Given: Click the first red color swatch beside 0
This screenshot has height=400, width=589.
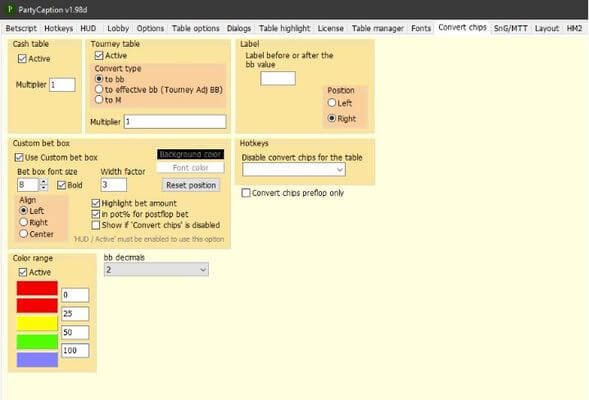Looking at the screenshot, I should tap(37, 288).
